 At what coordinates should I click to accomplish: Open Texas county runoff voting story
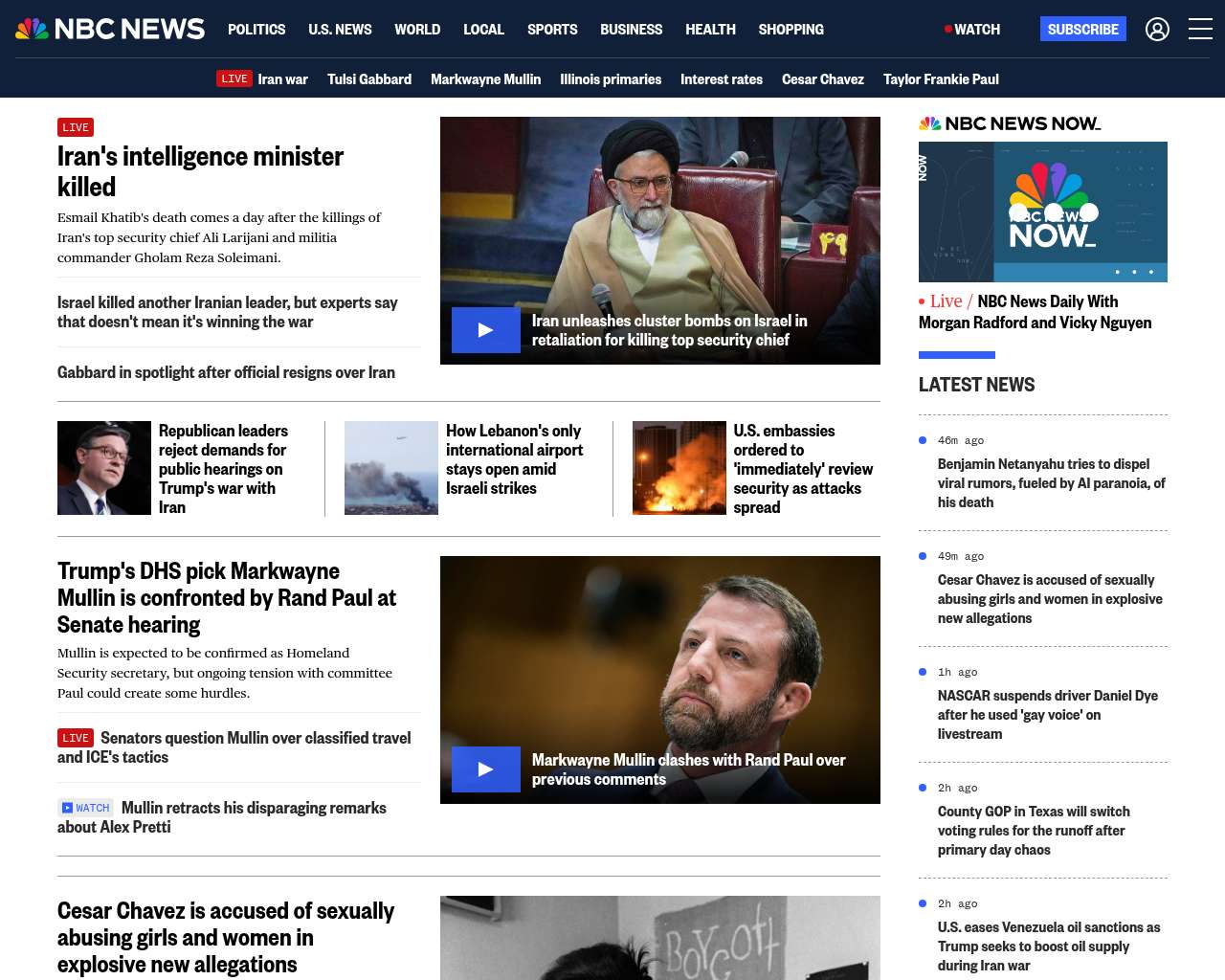[1034, 831]
